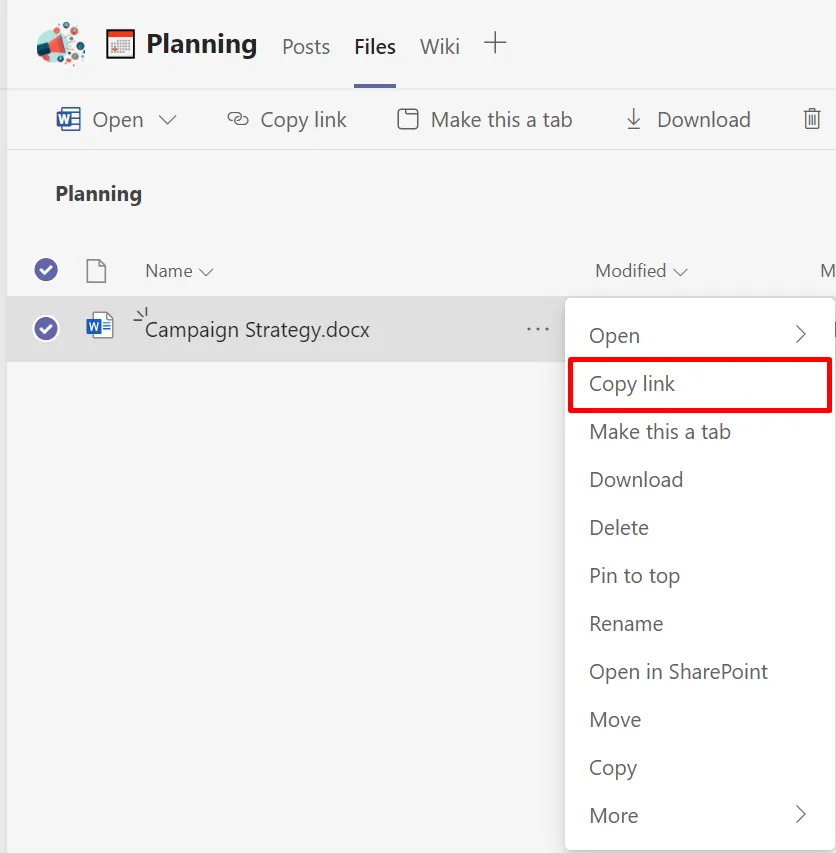Choose Pin to top in the context menu
Image resolution: width=836 pixels, height=853 pixels.
coord(699,576)
